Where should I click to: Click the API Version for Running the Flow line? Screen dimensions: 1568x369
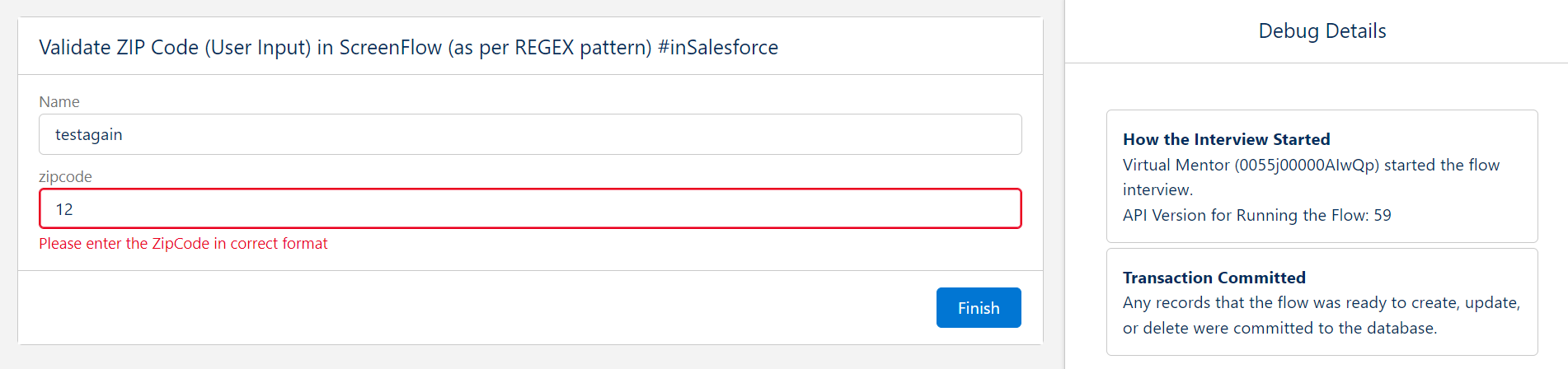pyautogui.click(x=1256, y=215)
